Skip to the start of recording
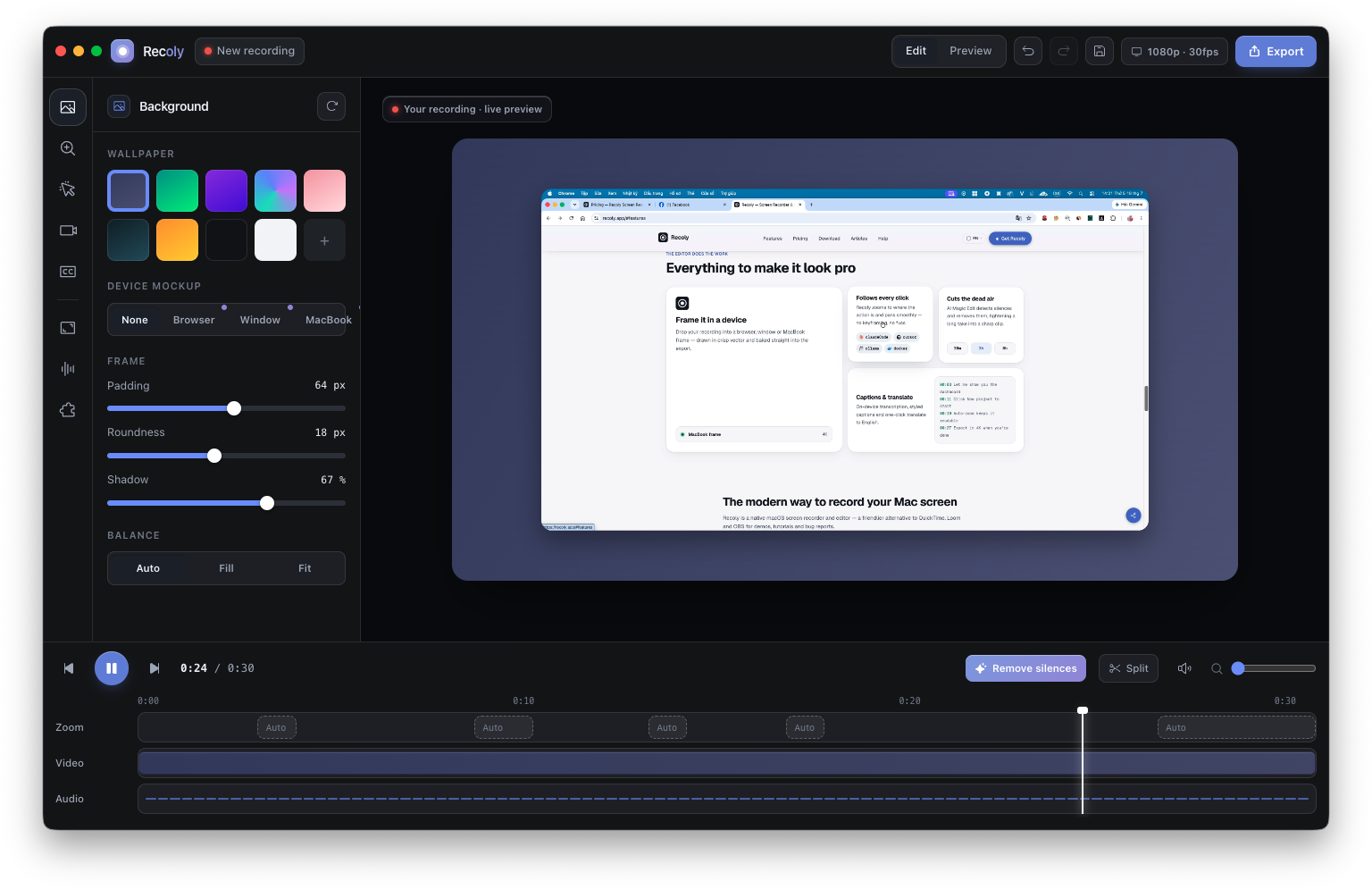Image resolution: width=1372 pixels, height=889 pixels. point(69,668)
